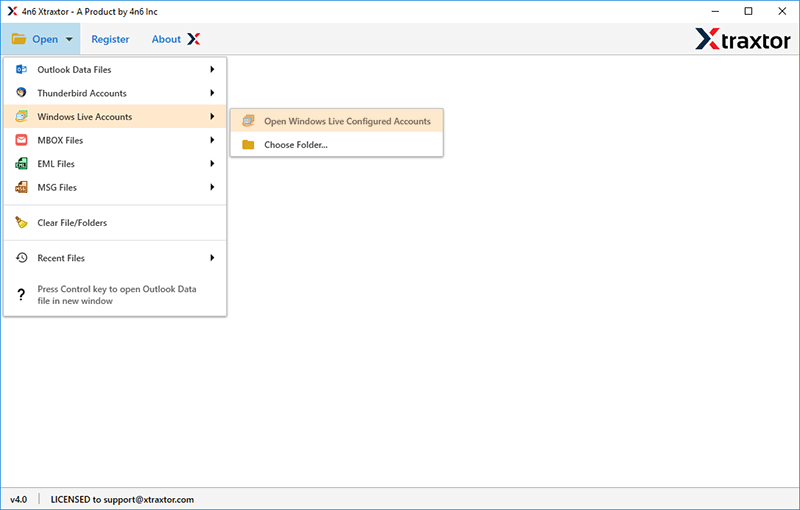Click the X logo next to About
Viewport: 800px width, 510px height.
pos(193,39)
